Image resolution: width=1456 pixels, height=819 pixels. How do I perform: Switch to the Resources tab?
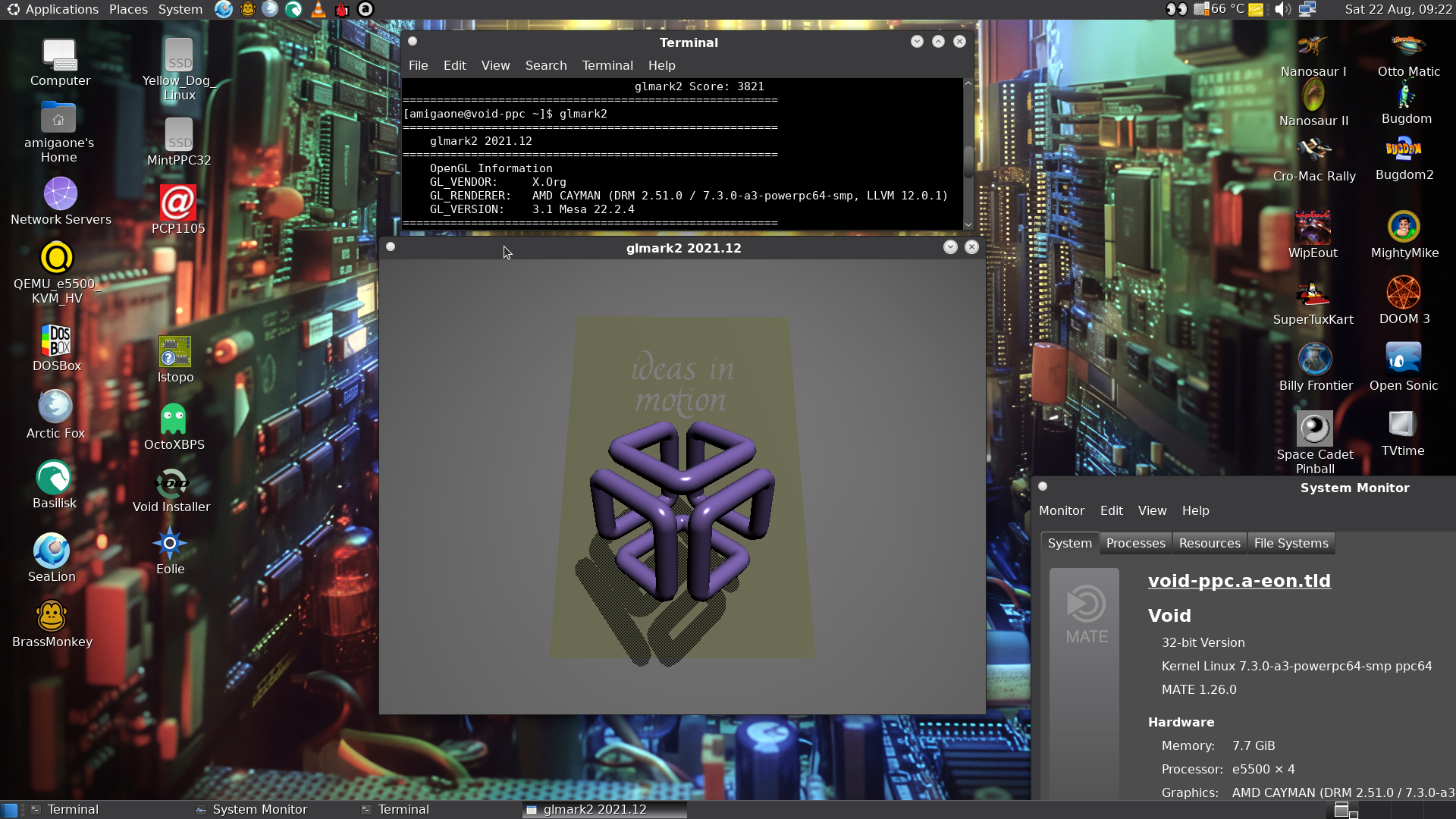click(1210, 543)
